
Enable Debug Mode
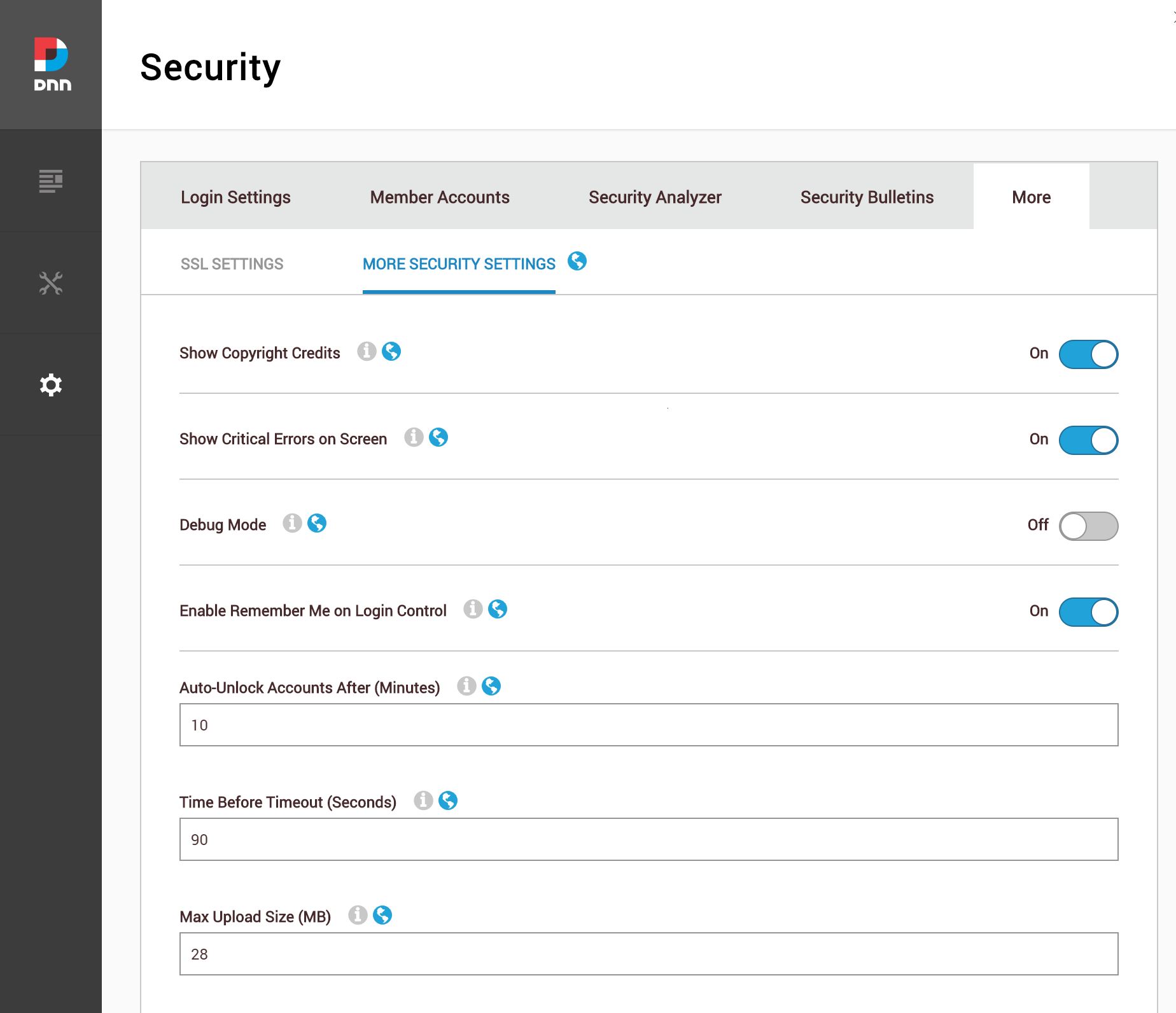pyautogui.click(x=1088, y=526)
